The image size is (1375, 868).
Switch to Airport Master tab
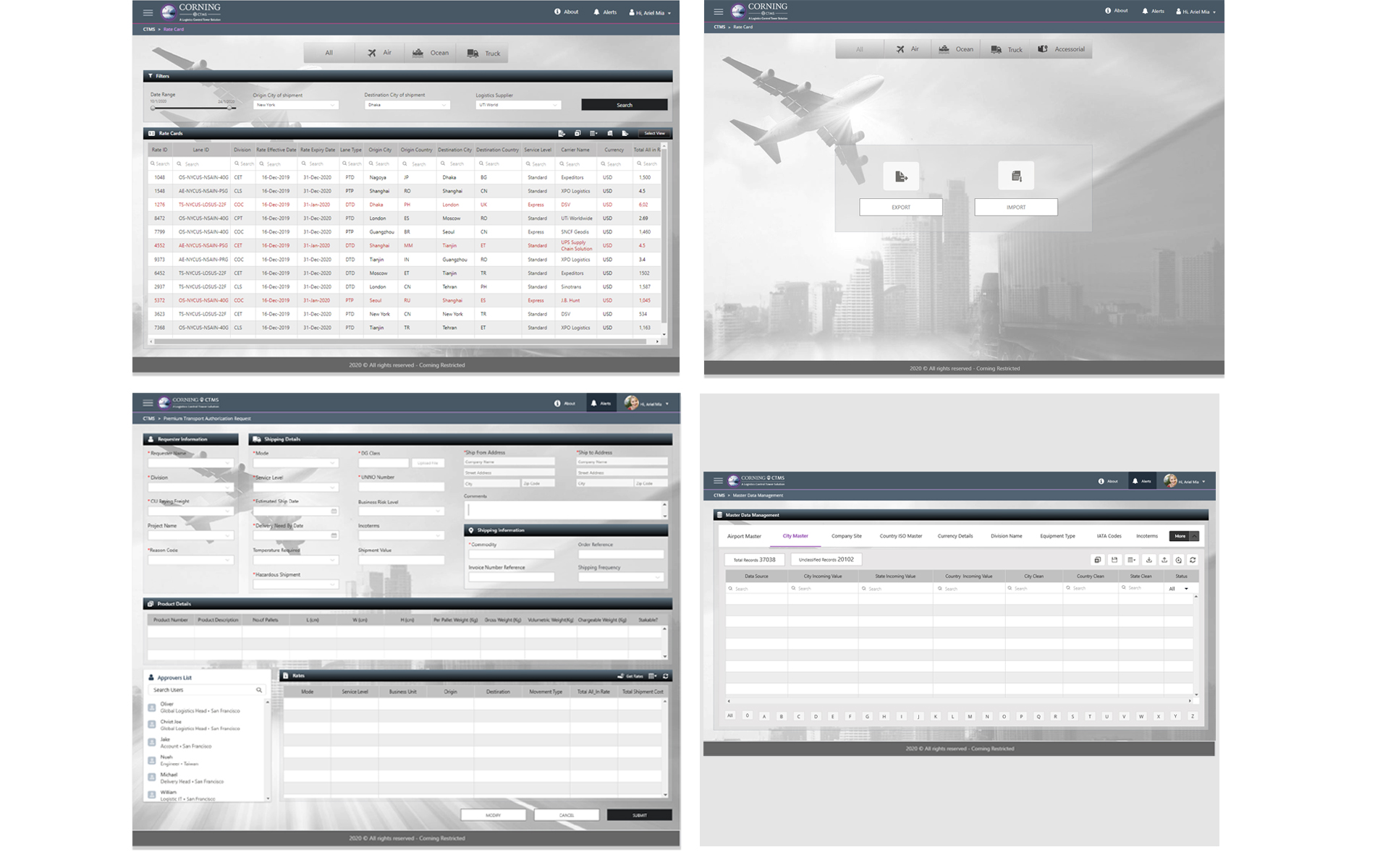[744, 536]
